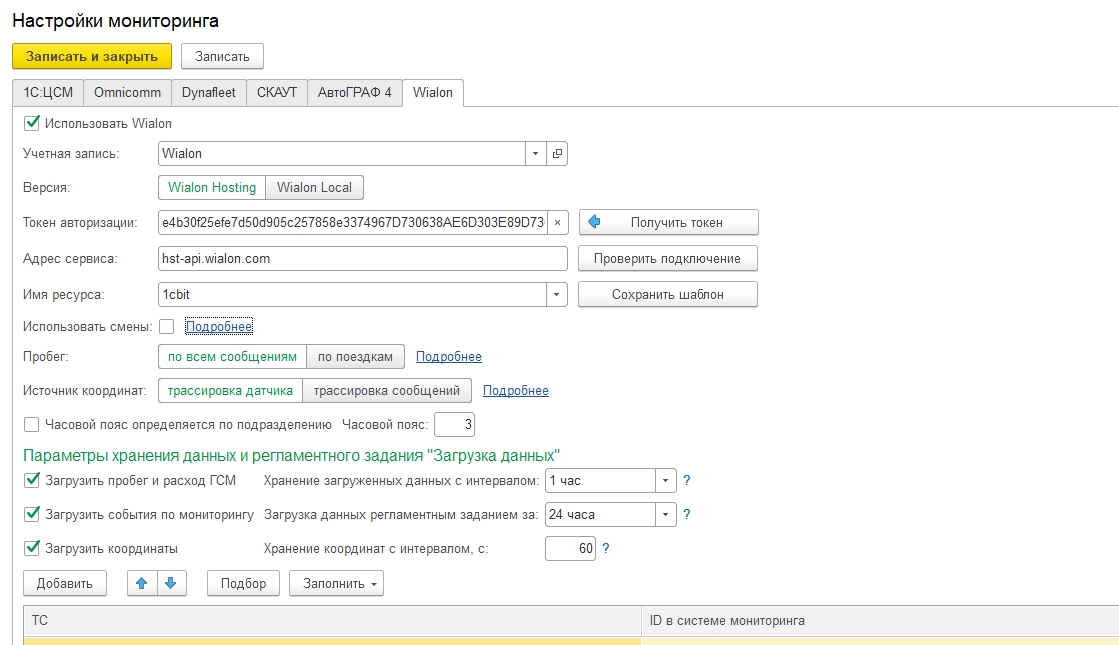Expand the Учетная запись dropdown
Screen dimensions: 1119x645
[x=536, y=154]
